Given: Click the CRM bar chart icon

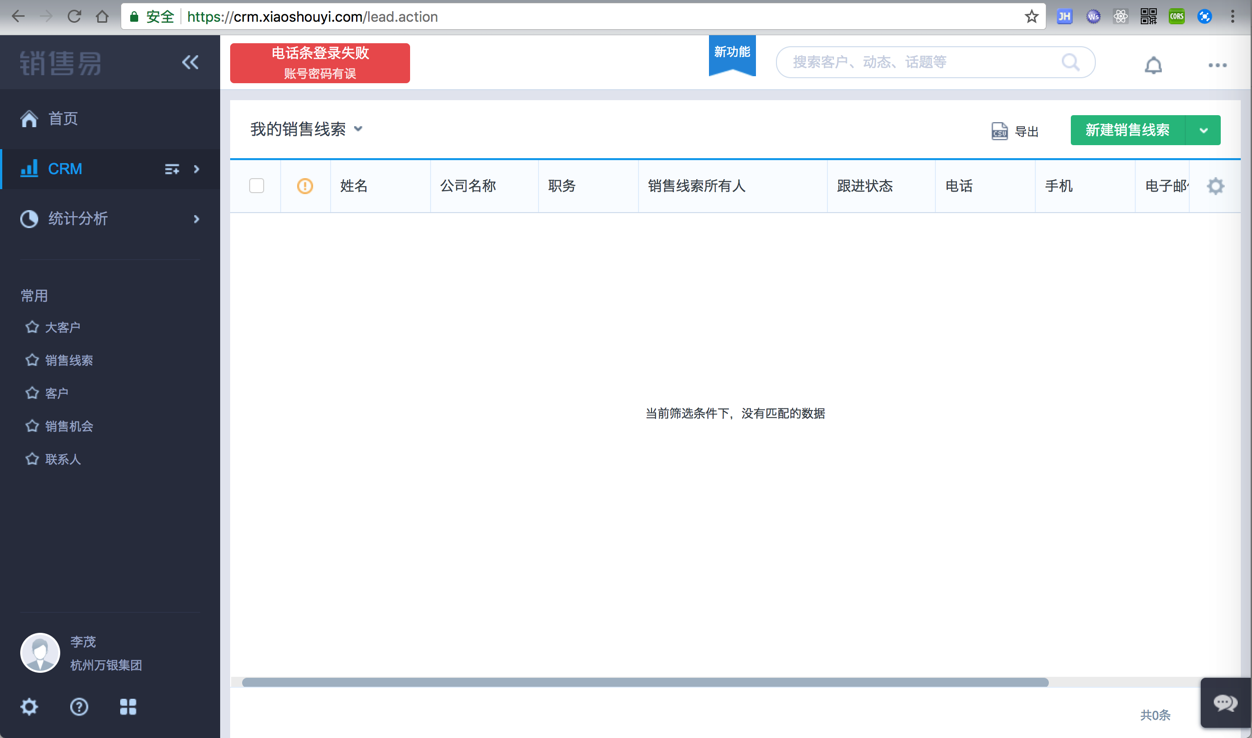Looking at the screenshot, I should (29, 168).
